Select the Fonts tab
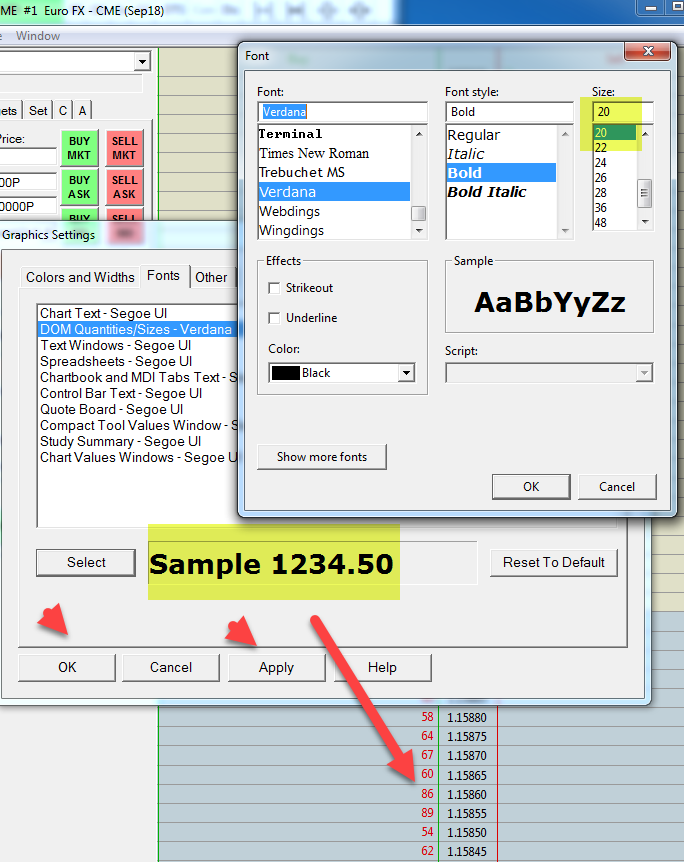684x862 pixels. coord(163,275)
